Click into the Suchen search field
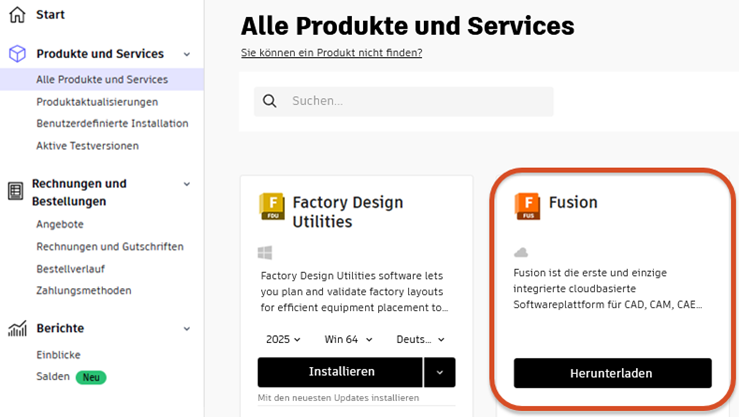739x417 pixels. tap(415, 101)
